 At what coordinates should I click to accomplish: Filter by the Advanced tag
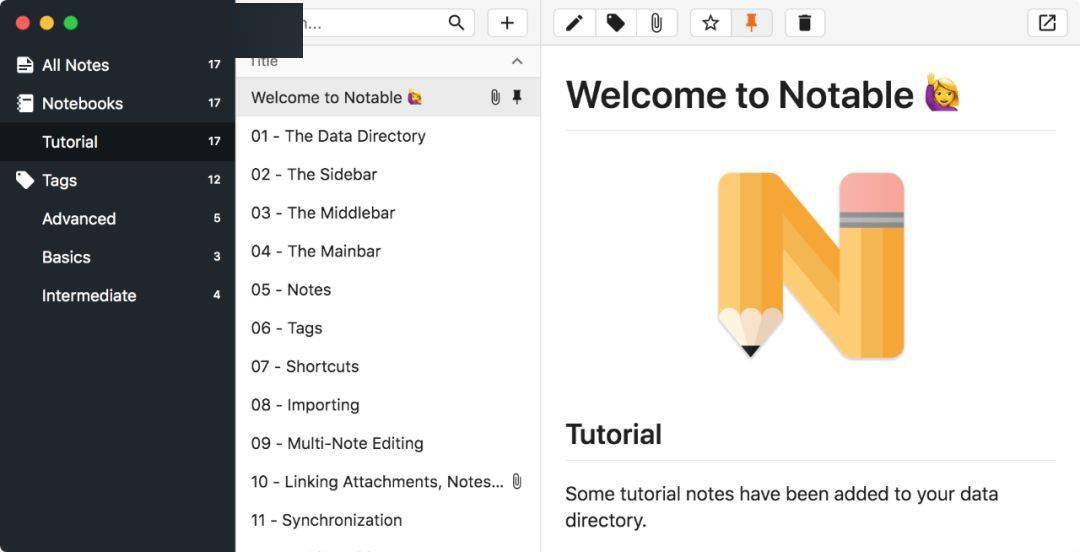118,218
